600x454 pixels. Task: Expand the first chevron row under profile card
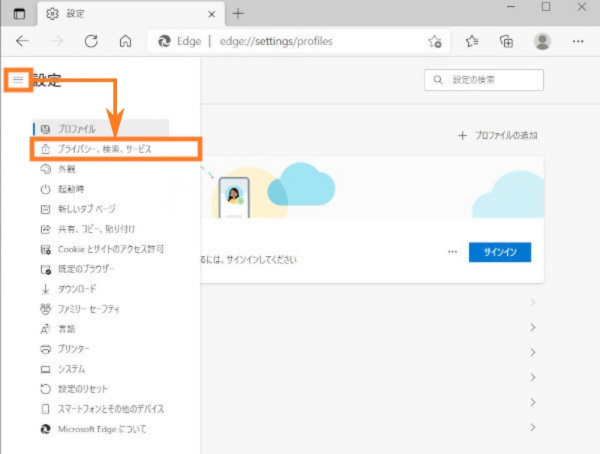pos(533,303)
